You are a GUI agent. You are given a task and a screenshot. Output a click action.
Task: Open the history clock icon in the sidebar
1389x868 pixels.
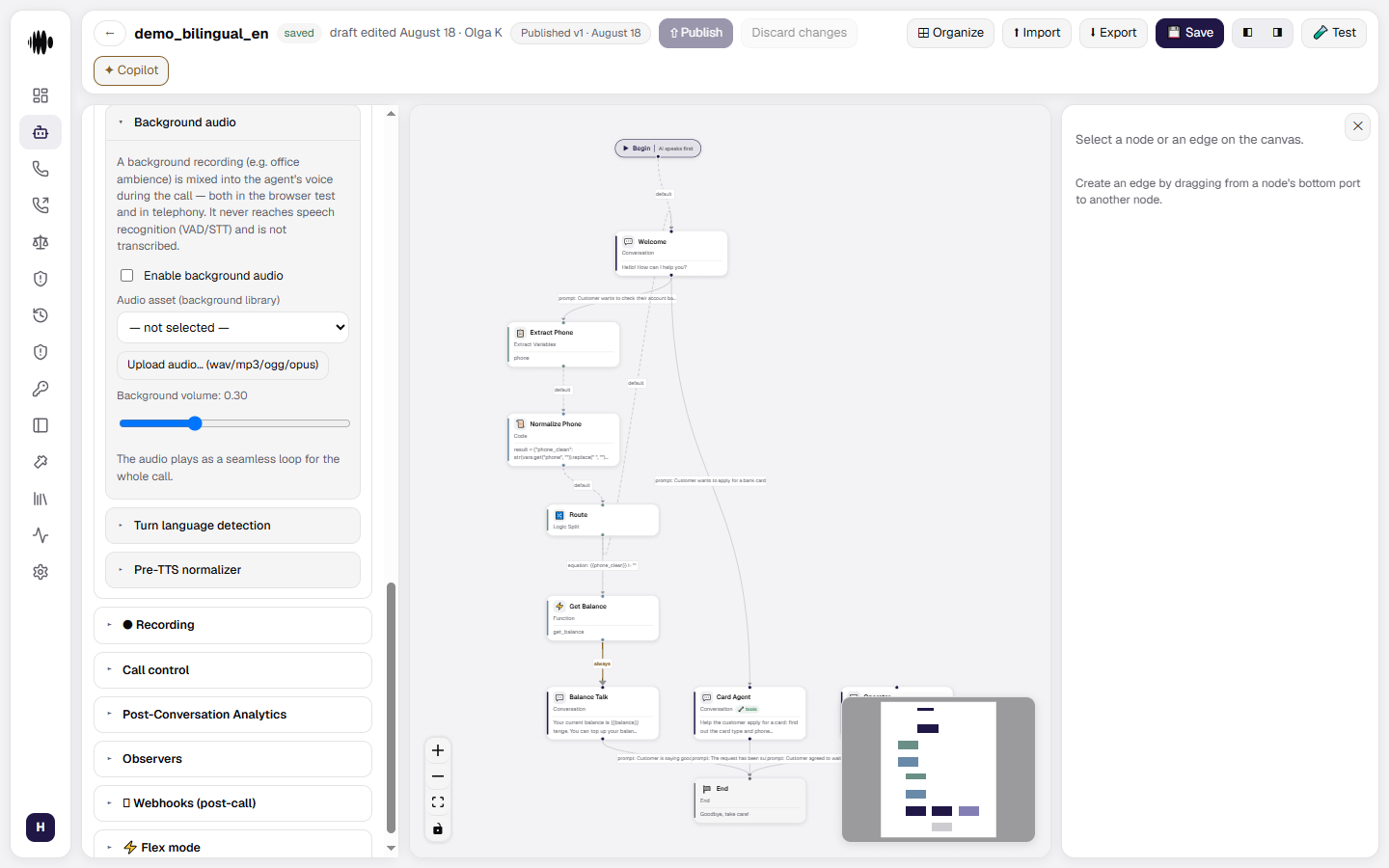click(x=41, y=315)
